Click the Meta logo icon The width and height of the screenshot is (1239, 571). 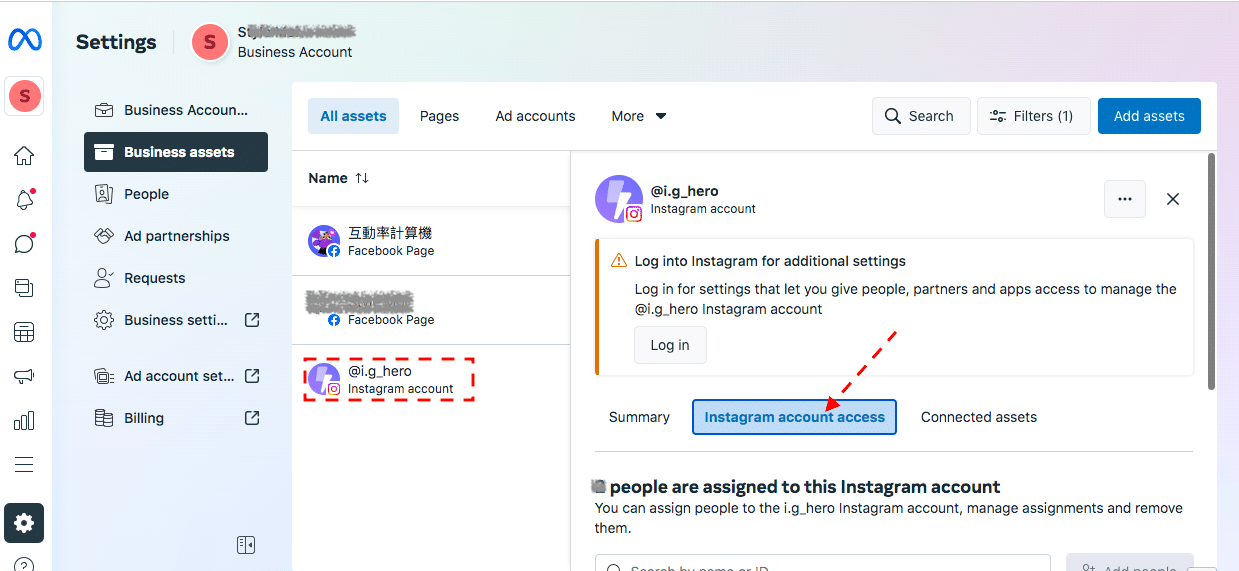tap(24, 40)
